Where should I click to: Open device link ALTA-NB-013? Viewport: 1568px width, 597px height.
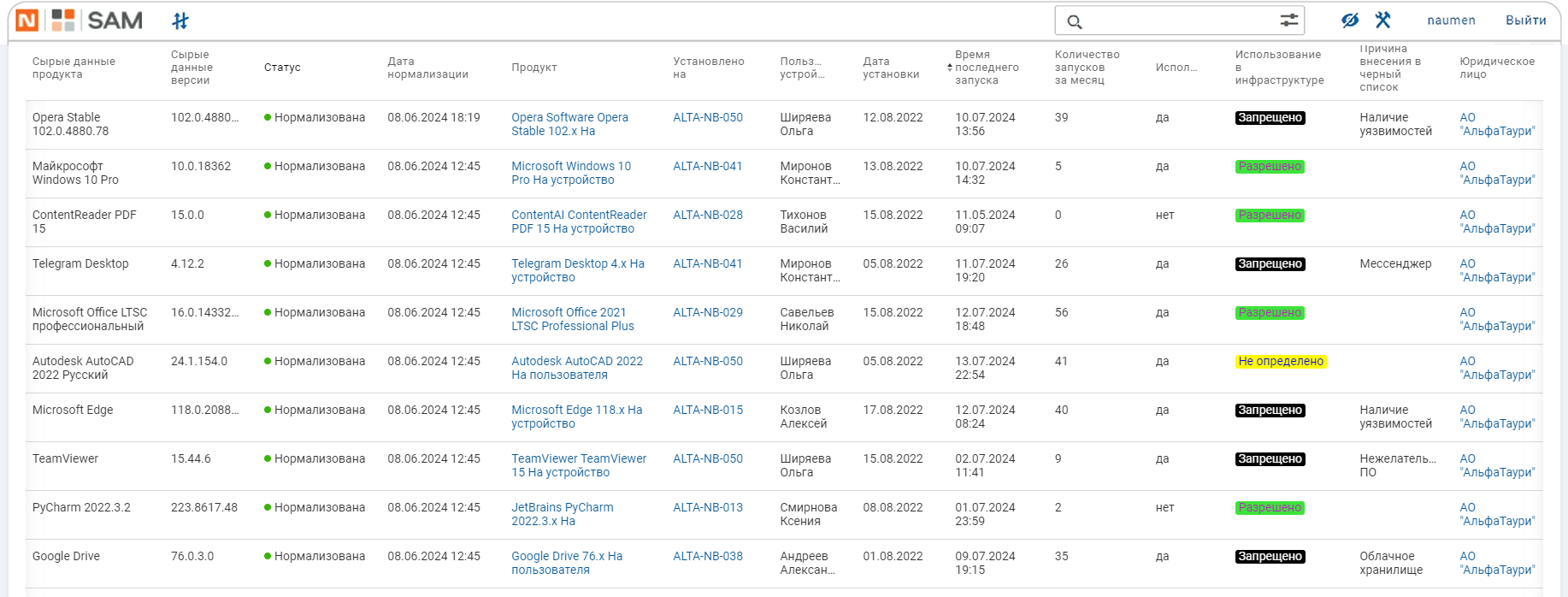coord(708,507)
